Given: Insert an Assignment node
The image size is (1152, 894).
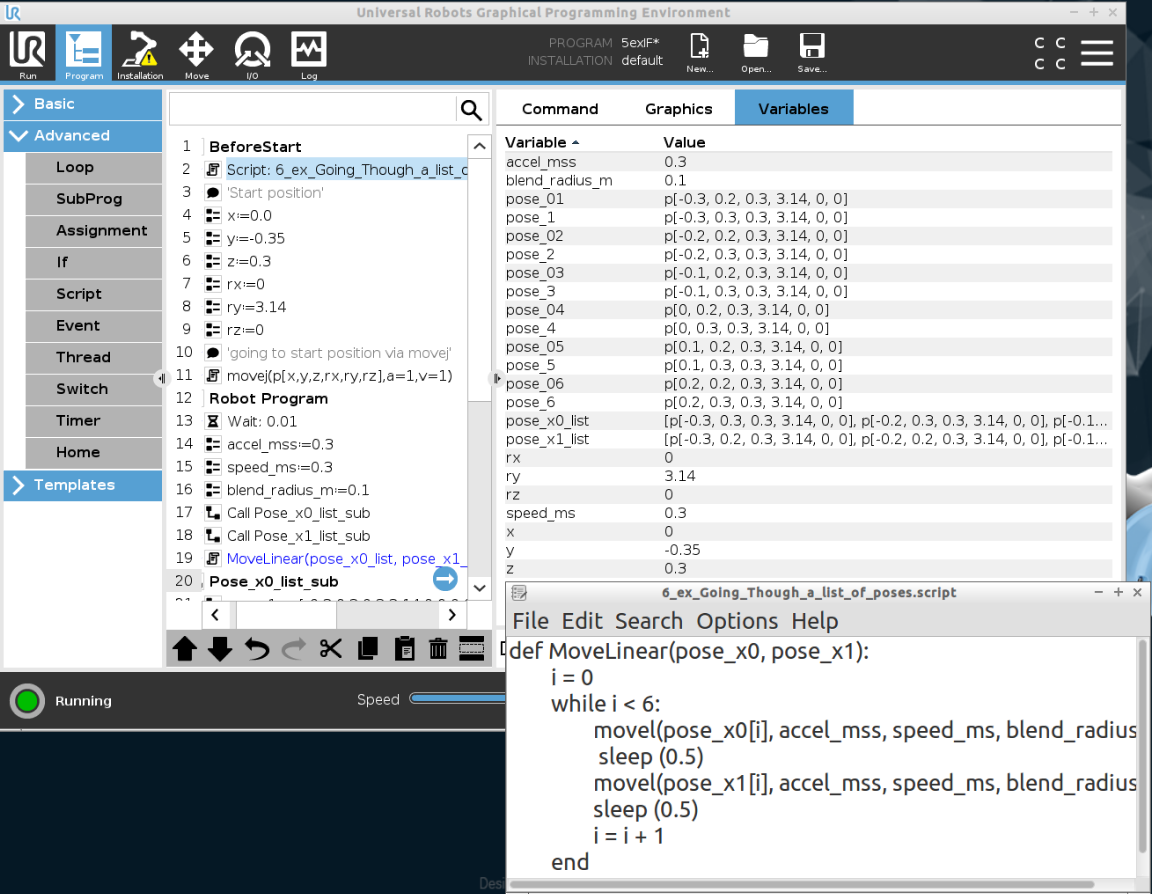Looking at the screenshot, I should coord(93,231).
